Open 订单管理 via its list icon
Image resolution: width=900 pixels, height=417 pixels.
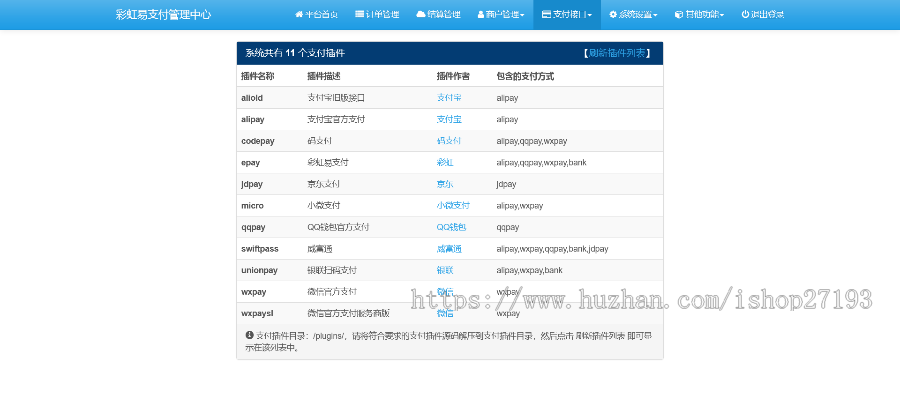coord(359,14)
